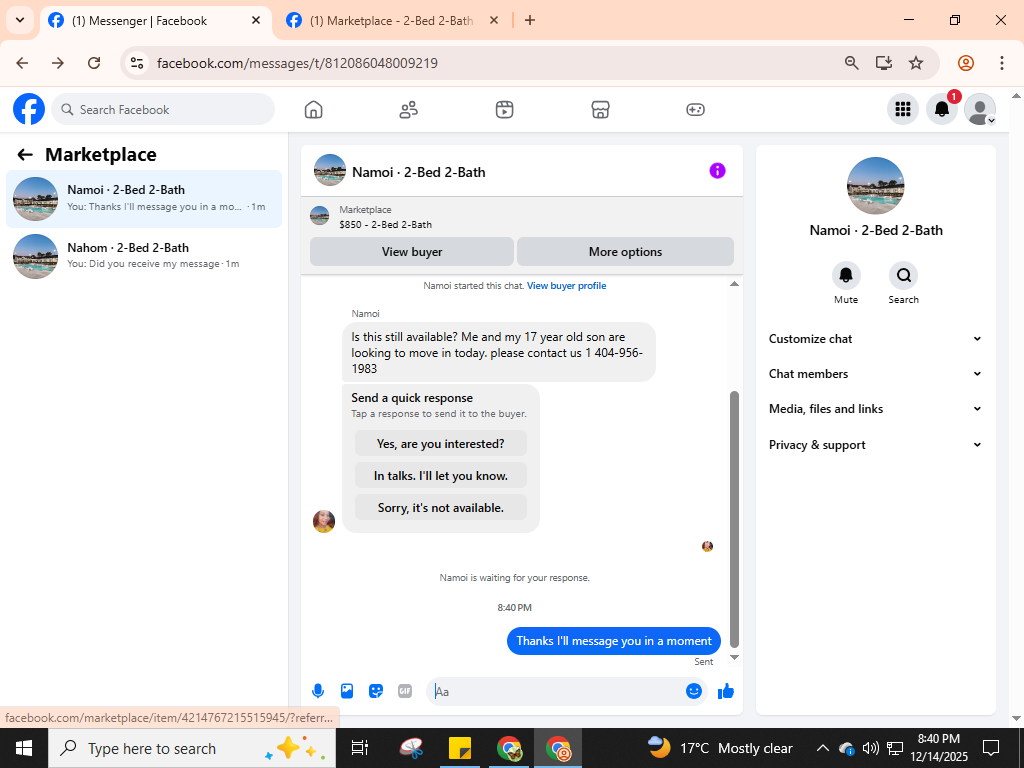Expand Media, files and links section
Viewport: 1024px width, 768px height.
point(875,409)
